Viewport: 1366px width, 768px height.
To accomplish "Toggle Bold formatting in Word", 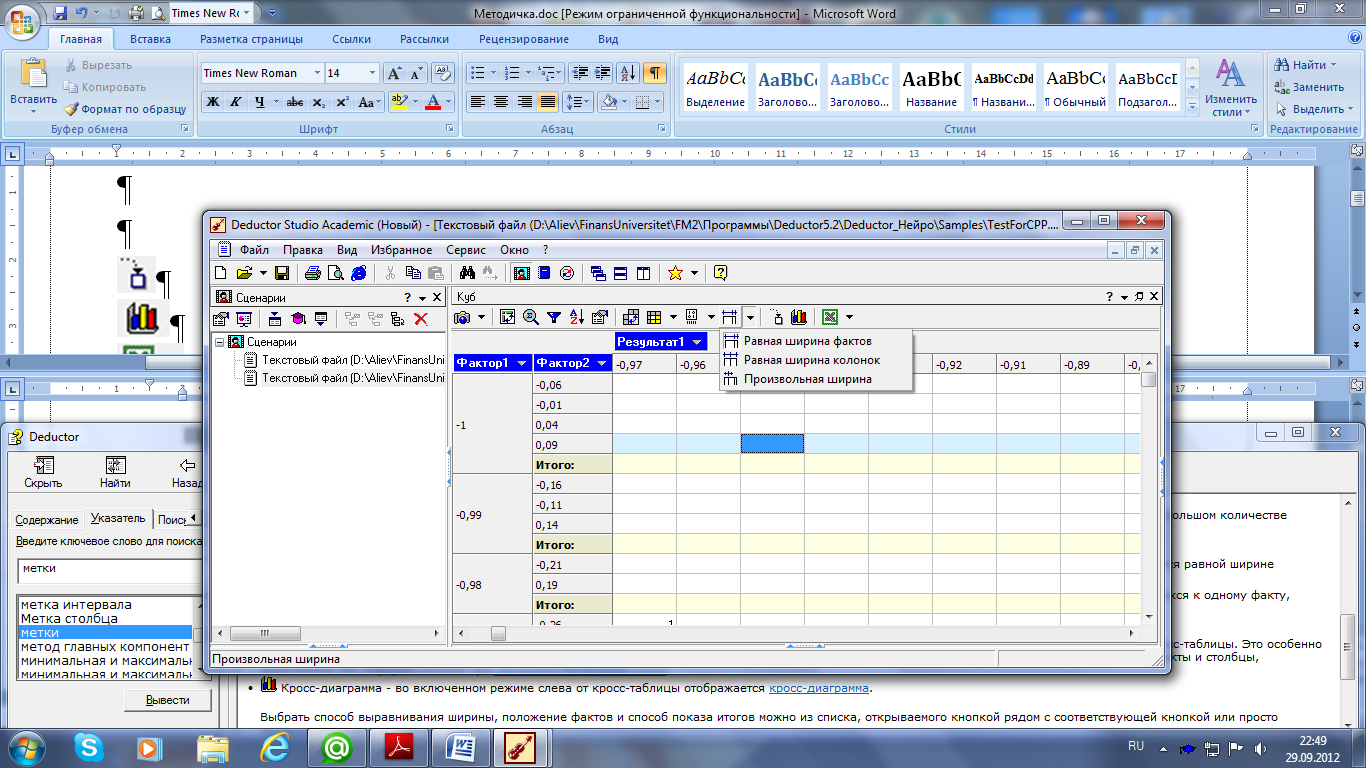I will tap(213, 102).
